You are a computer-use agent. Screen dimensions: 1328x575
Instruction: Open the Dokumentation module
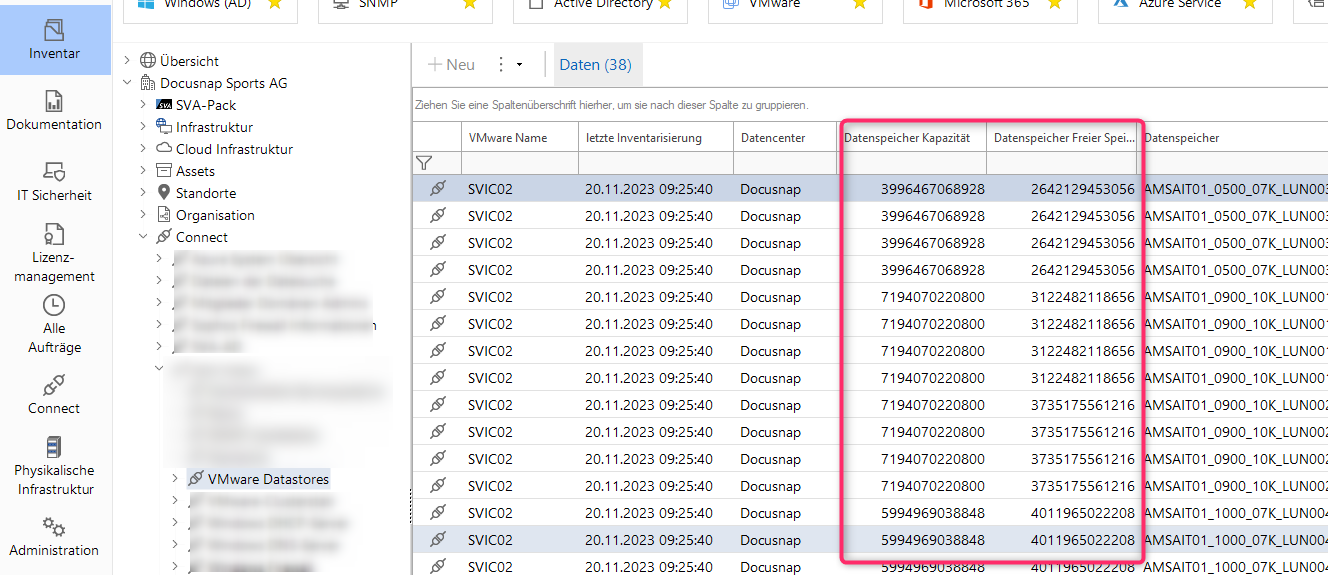point(54,111)
